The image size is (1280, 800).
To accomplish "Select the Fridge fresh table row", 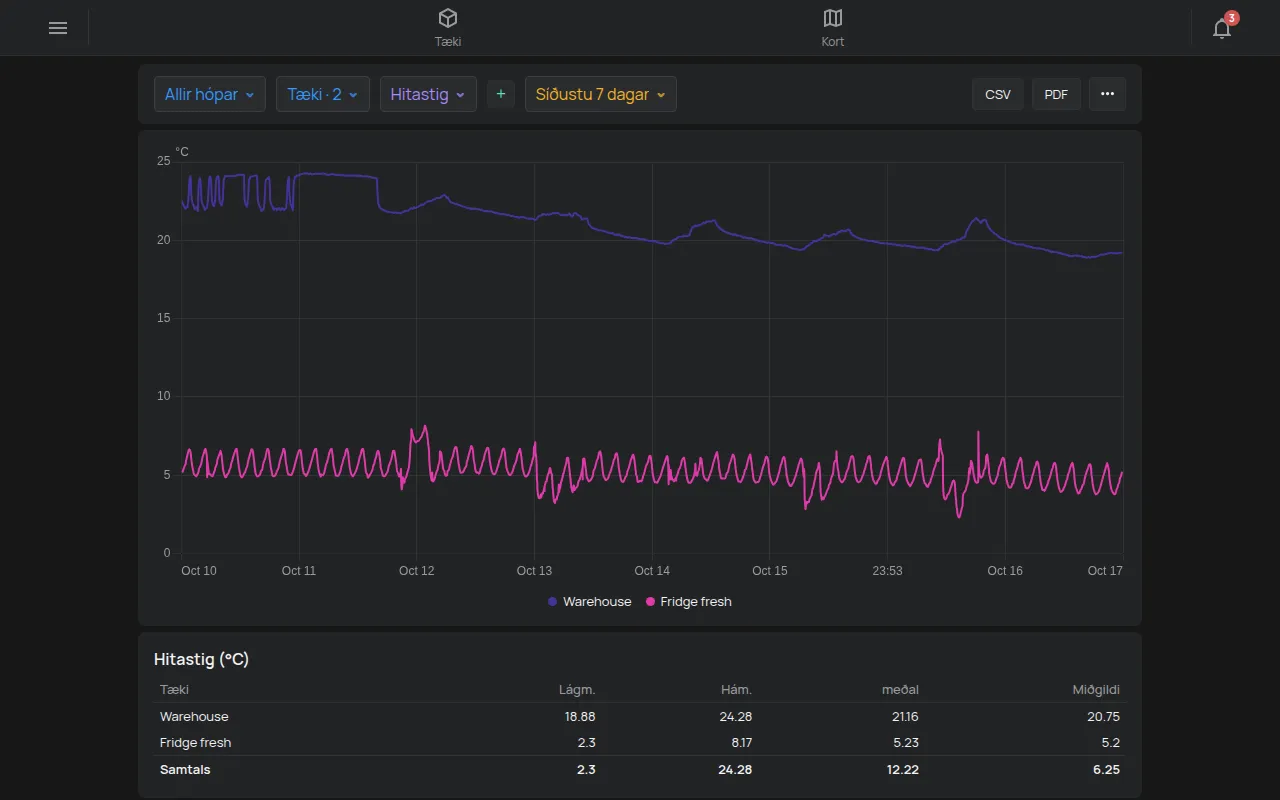I will [x=640, y=742].
